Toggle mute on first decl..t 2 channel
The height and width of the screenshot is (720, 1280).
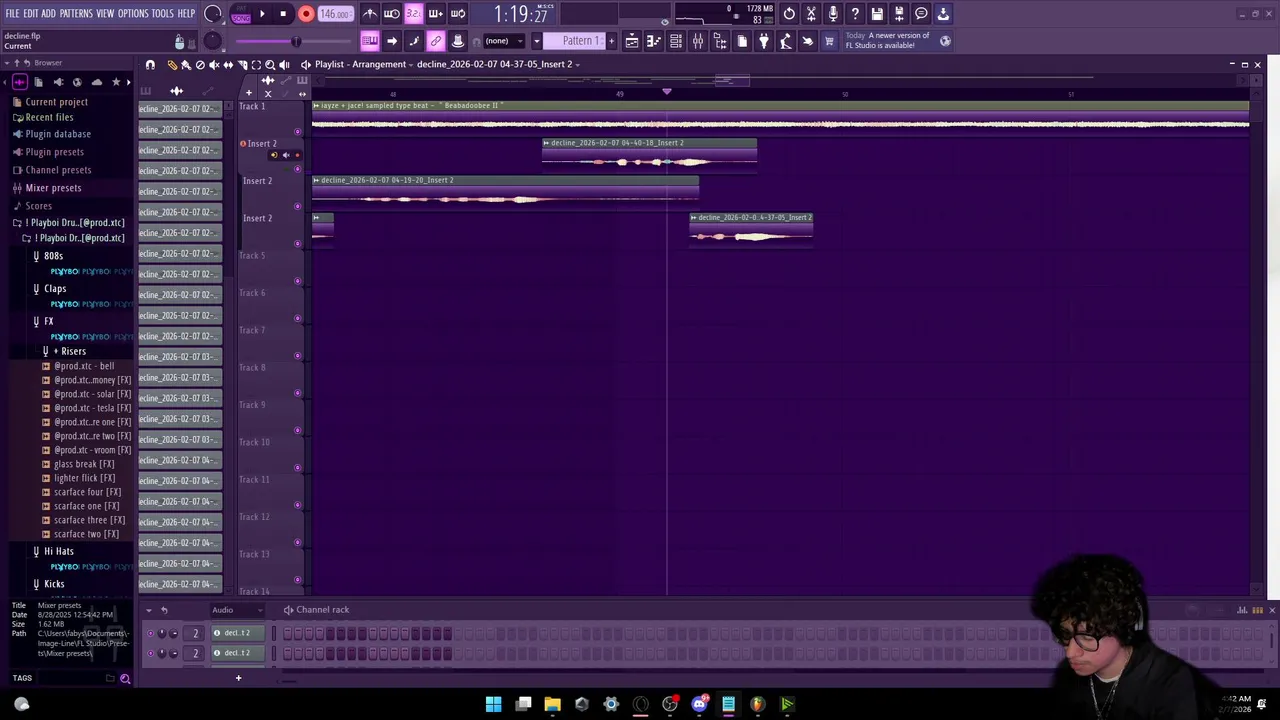point(150,633)
